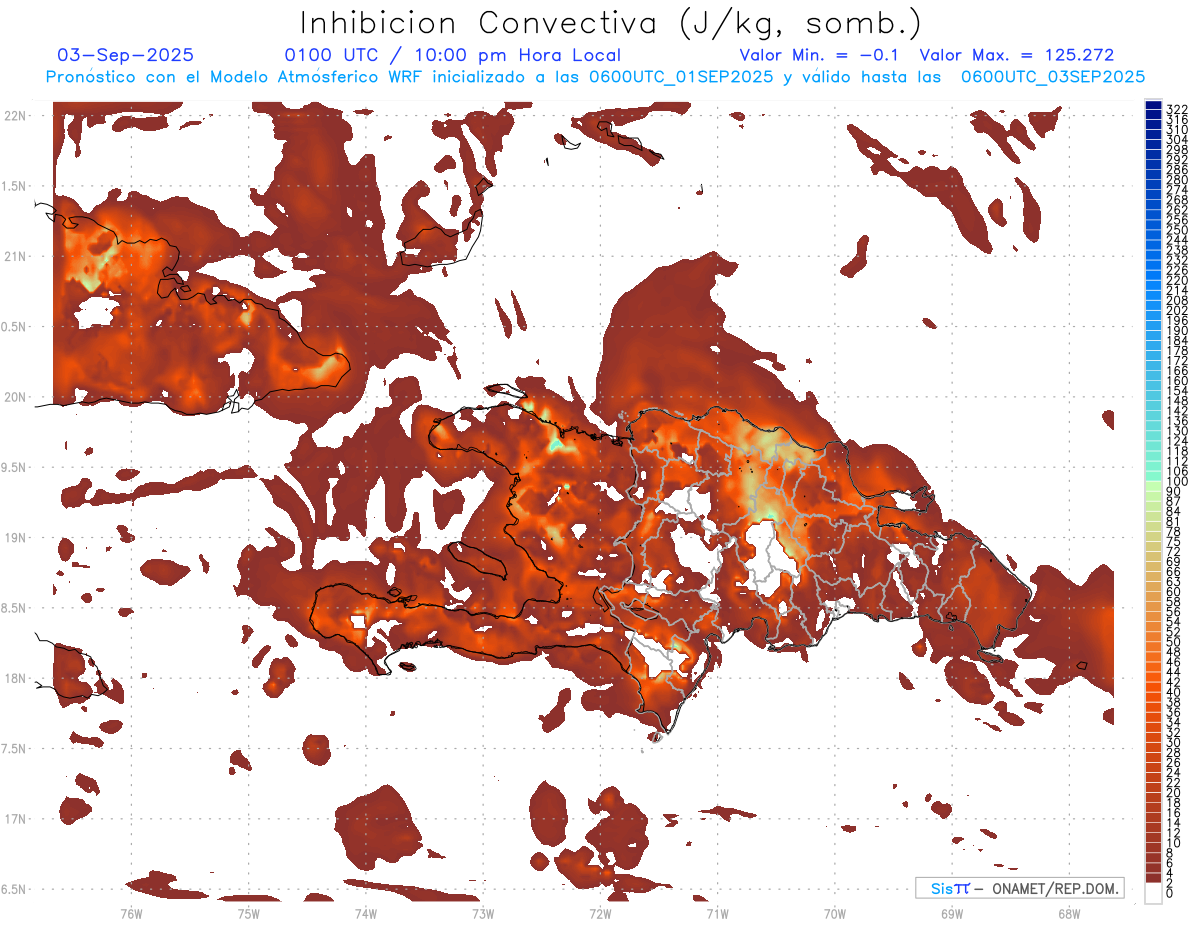The image size is (1200, 927).
Task: Click the '75W' longitude label
Action: [x=248, y=913]
